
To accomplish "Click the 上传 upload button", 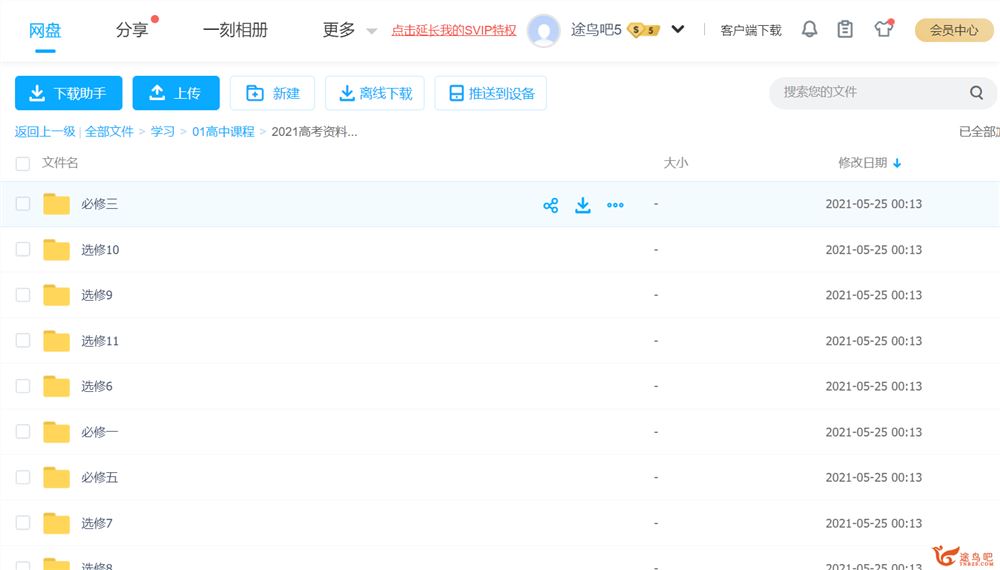I will 176,93.
